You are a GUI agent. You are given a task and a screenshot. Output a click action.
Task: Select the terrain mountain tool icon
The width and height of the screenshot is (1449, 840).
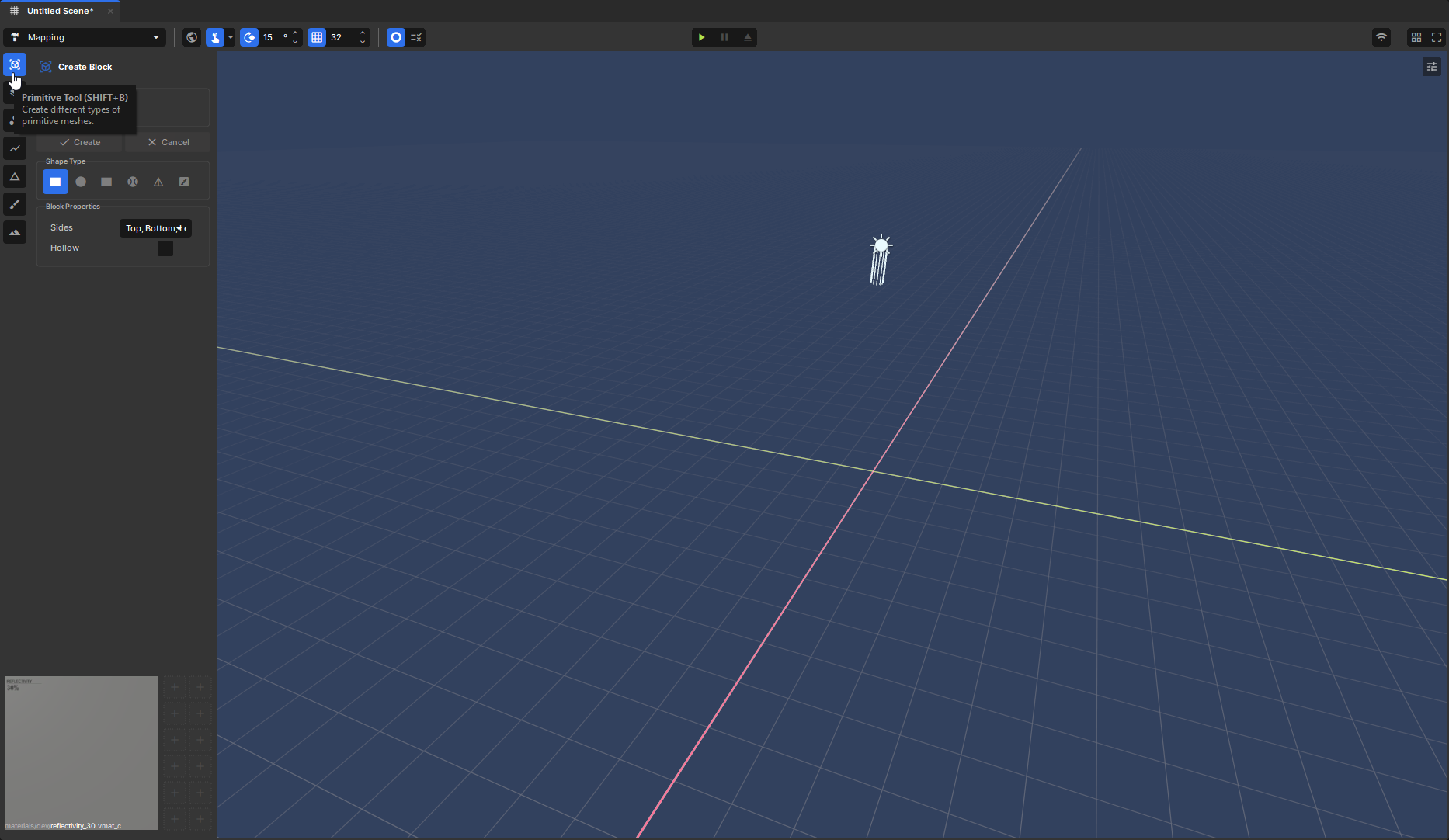coord(15,232)
